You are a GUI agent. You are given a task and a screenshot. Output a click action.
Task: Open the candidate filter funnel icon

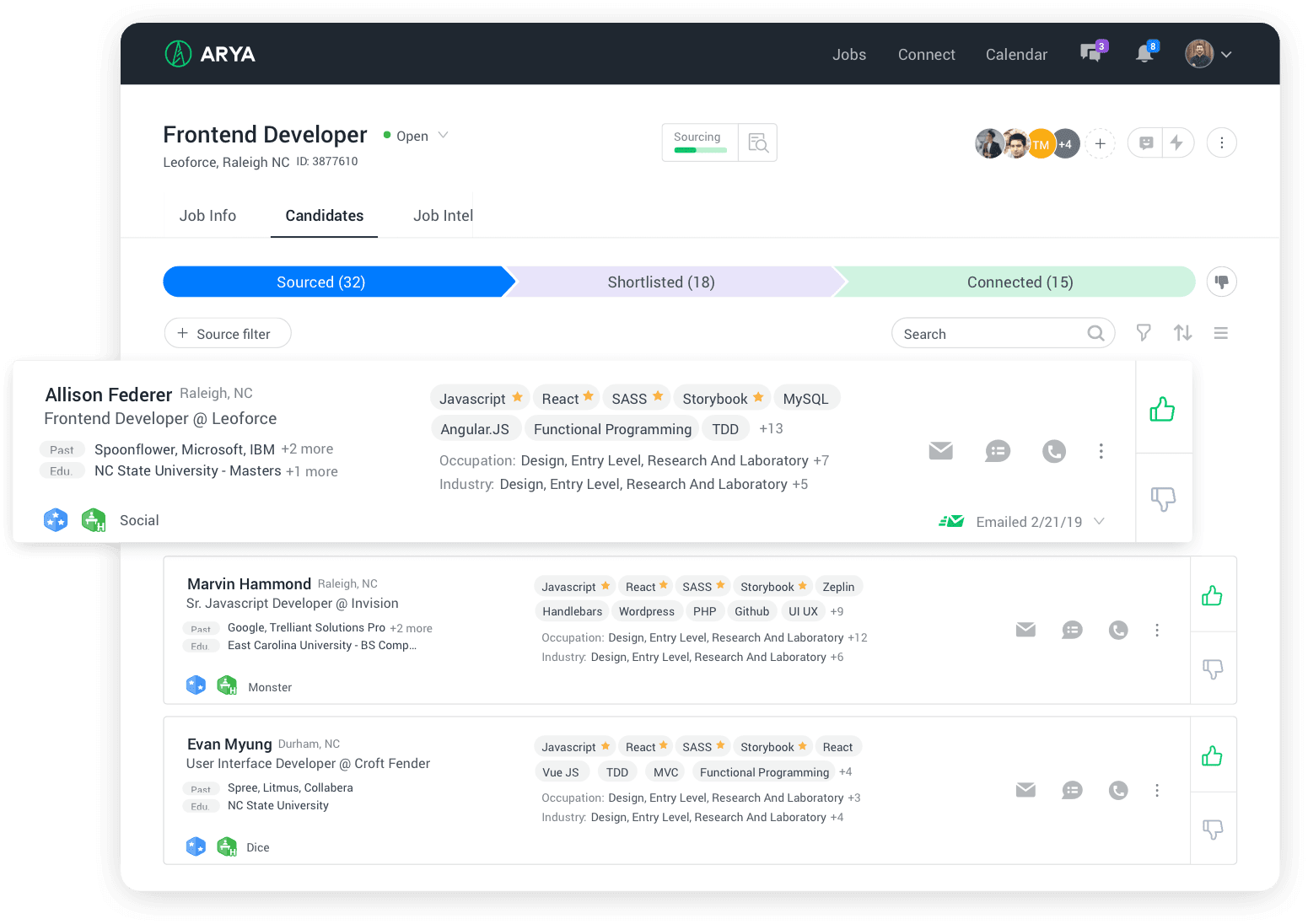1144,333
